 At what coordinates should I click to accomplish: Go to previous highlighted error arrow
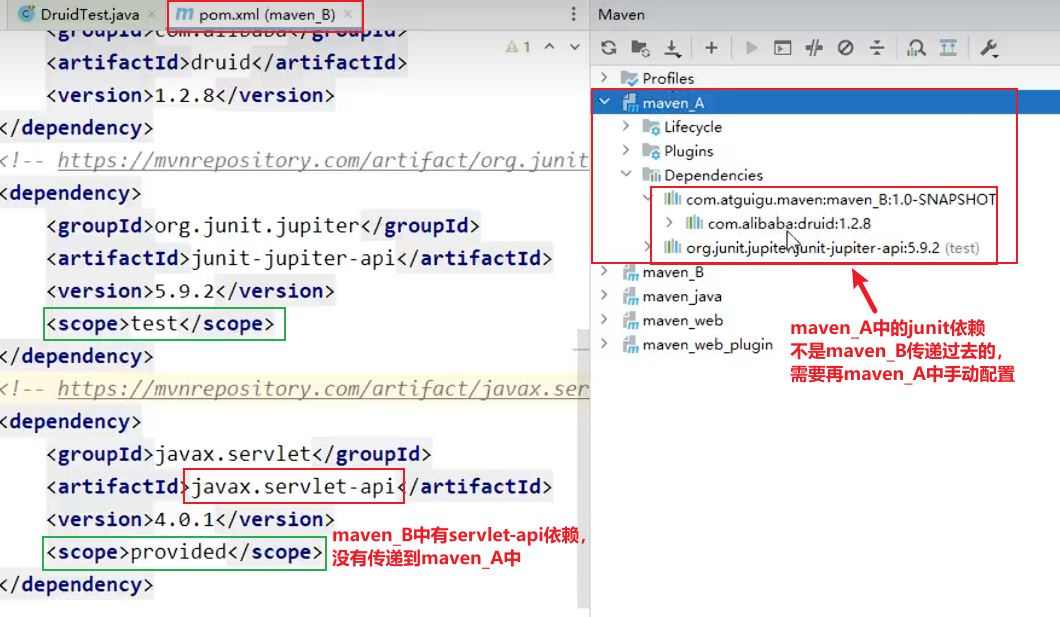(x=550, y=47)
